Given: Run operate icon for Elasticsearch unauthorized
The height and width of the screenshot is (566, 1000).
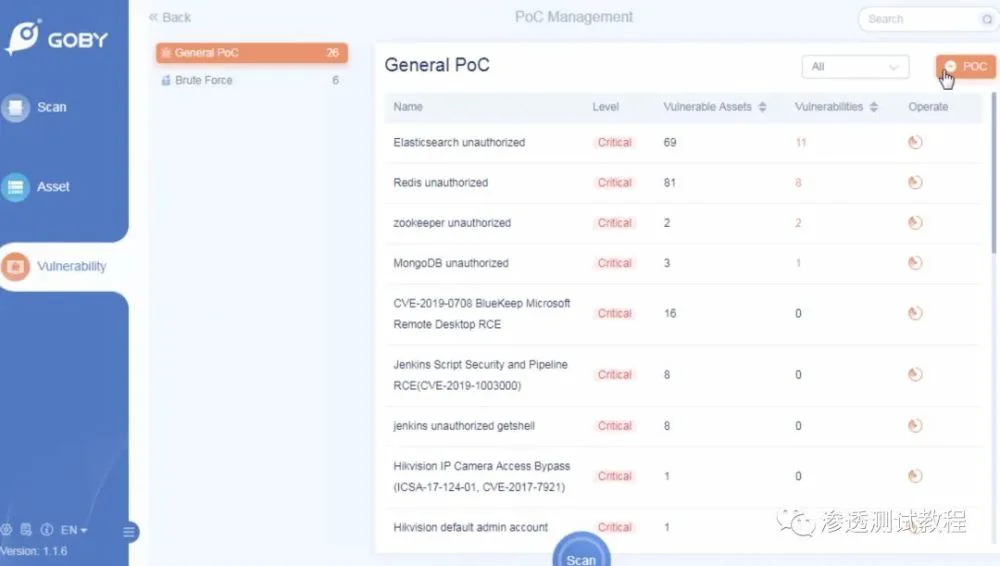Looking at the screenshot, I should [915, 142].
